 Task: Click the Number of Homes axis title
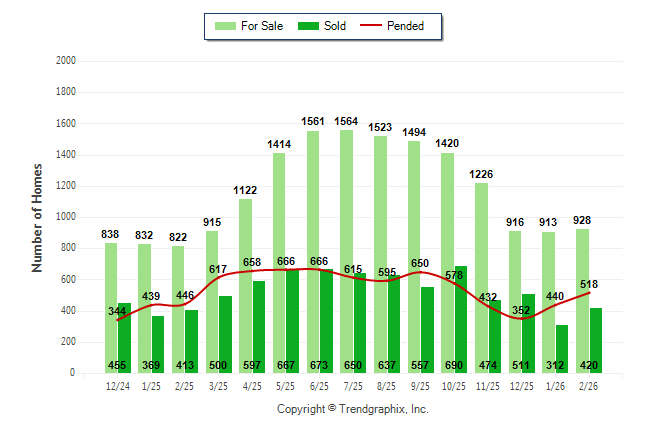pyautogui.click(x=37, y=217)
